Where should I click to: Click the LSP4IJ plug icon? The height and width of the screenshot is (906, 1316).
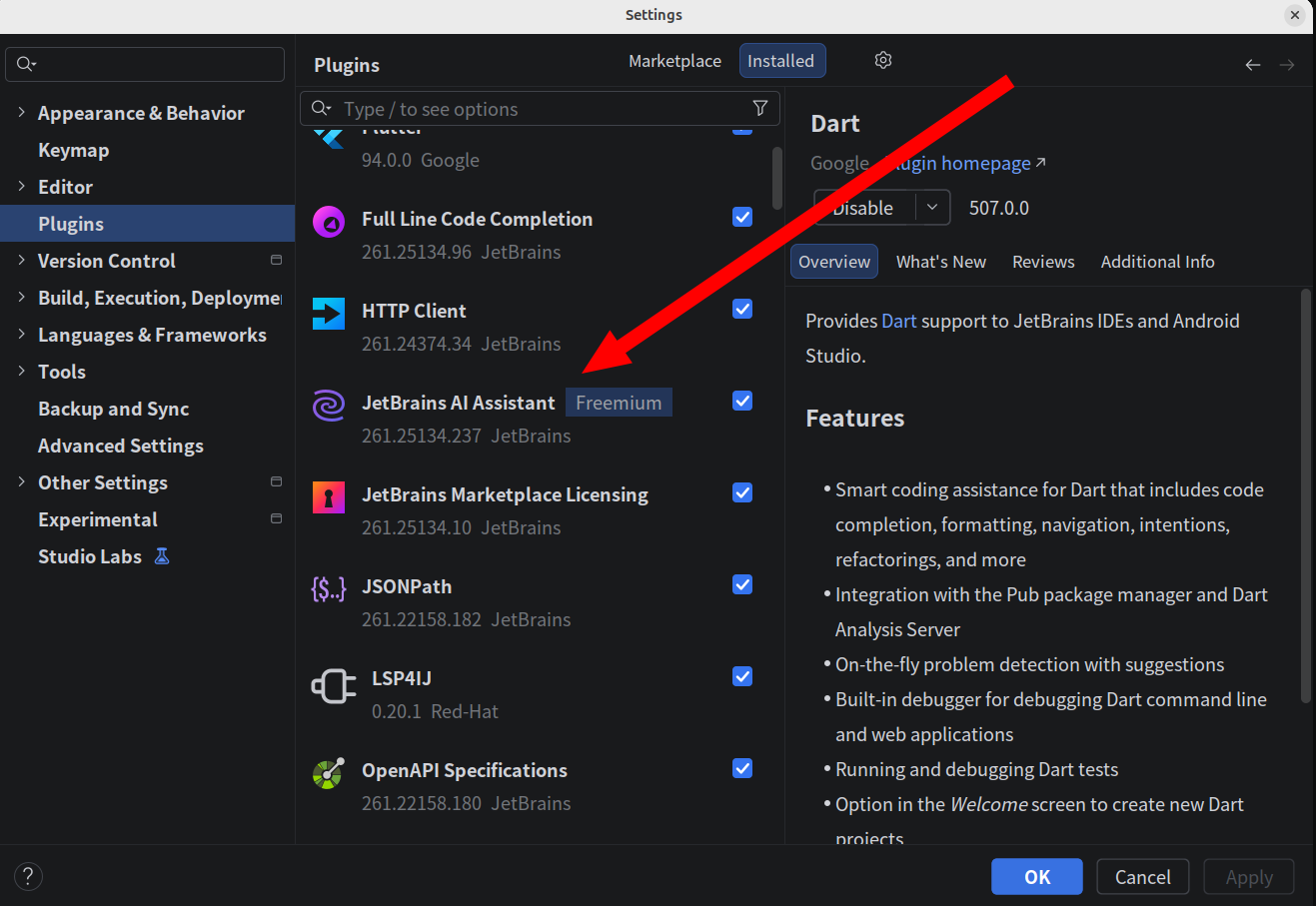pos(334,686)
